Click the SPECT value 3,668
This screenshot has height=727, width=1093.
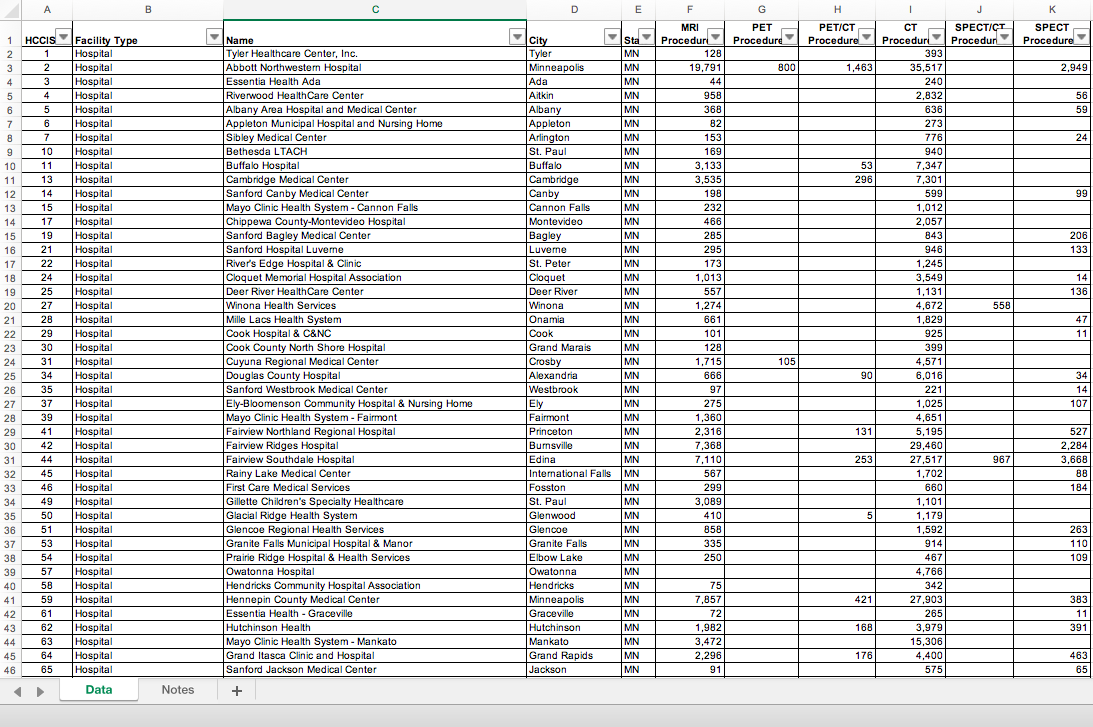click(1052, 459)
